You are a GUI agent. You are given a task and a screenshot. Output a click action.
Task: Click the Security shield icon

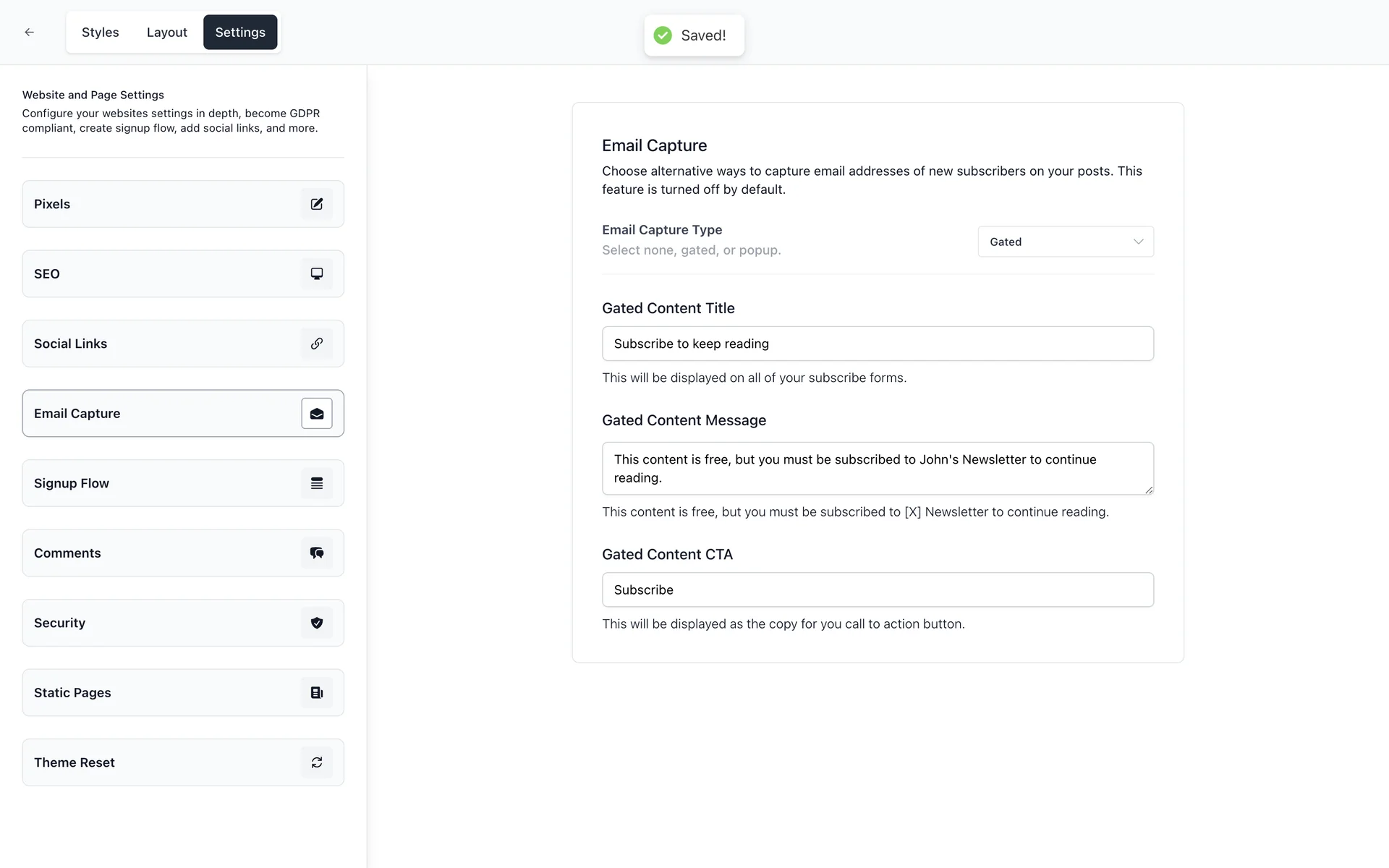tap(317, 623)
